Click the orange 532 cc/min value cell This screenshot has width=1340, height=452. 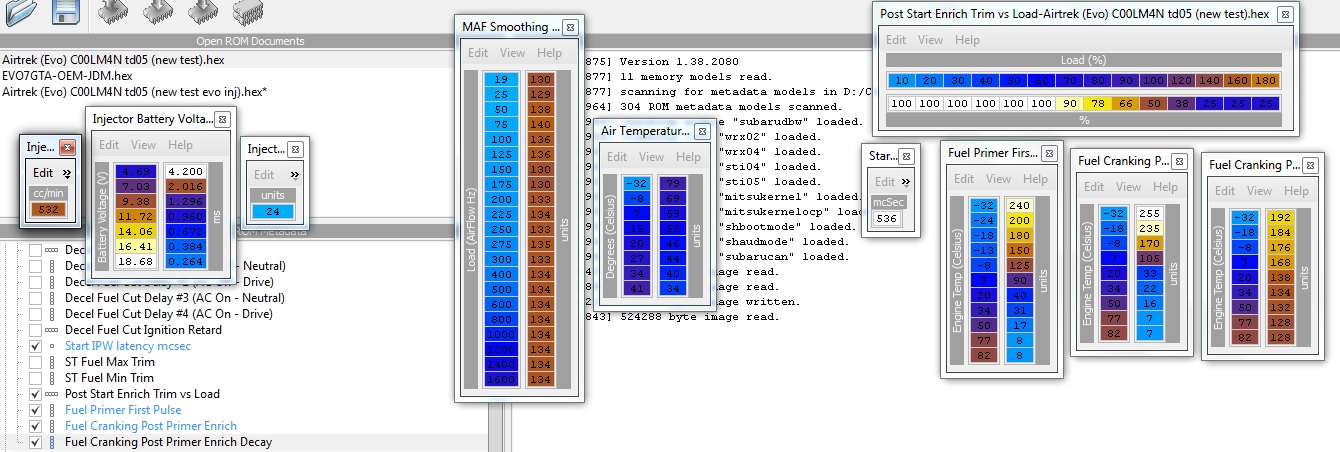[48, 209]
